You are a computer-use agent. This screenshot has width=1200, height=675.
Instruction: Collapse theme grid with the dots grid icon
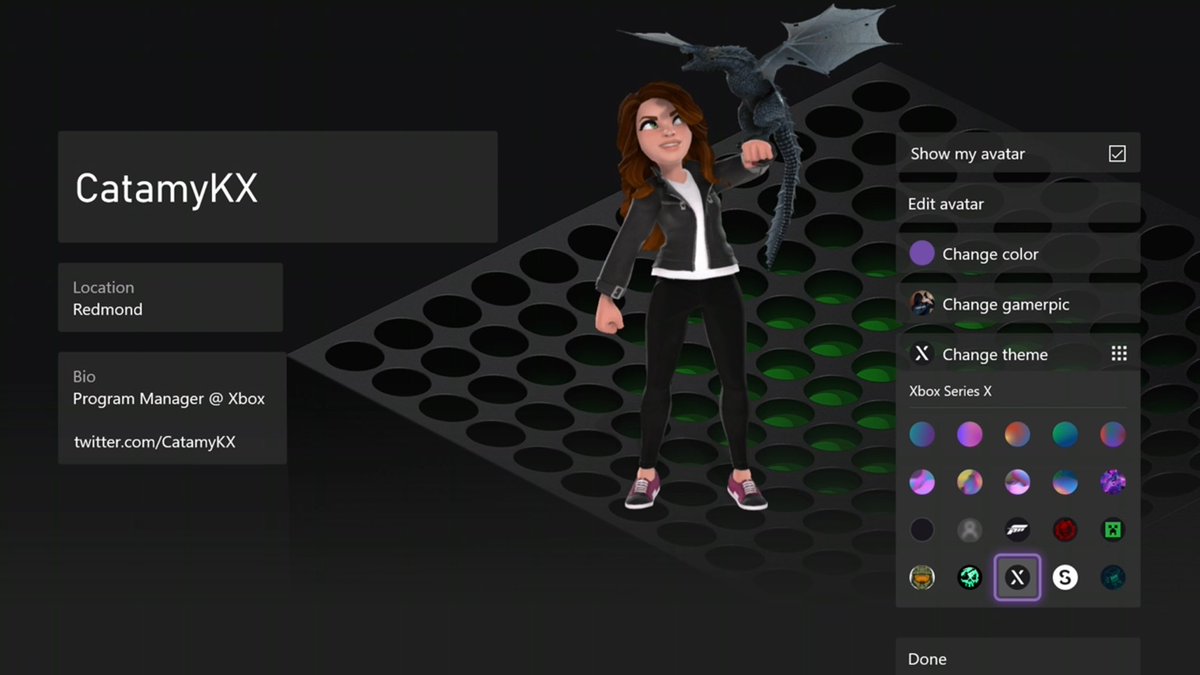(1119, 354)
